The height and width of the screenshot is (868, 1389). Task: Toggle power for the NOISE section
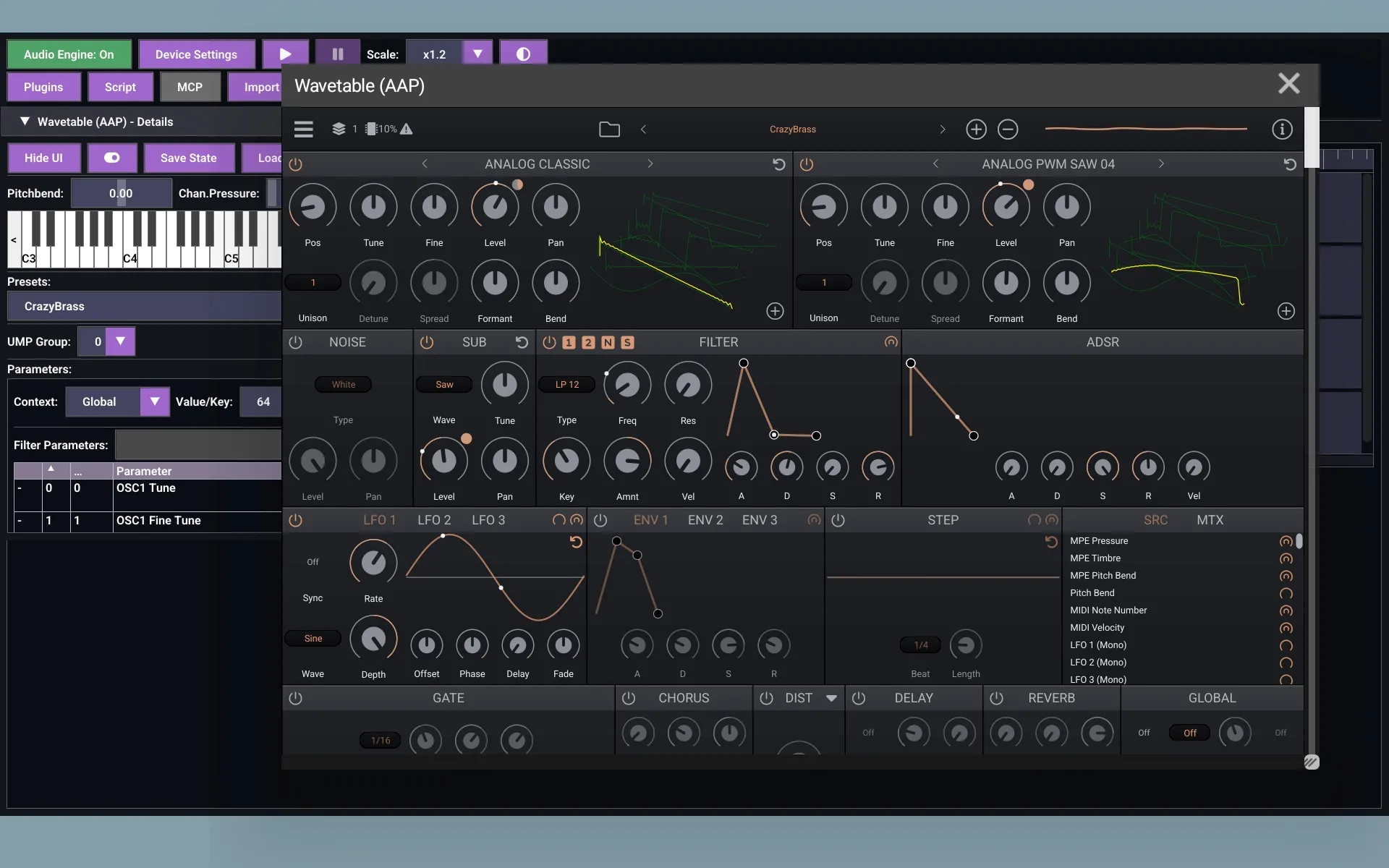coord(296,342)
